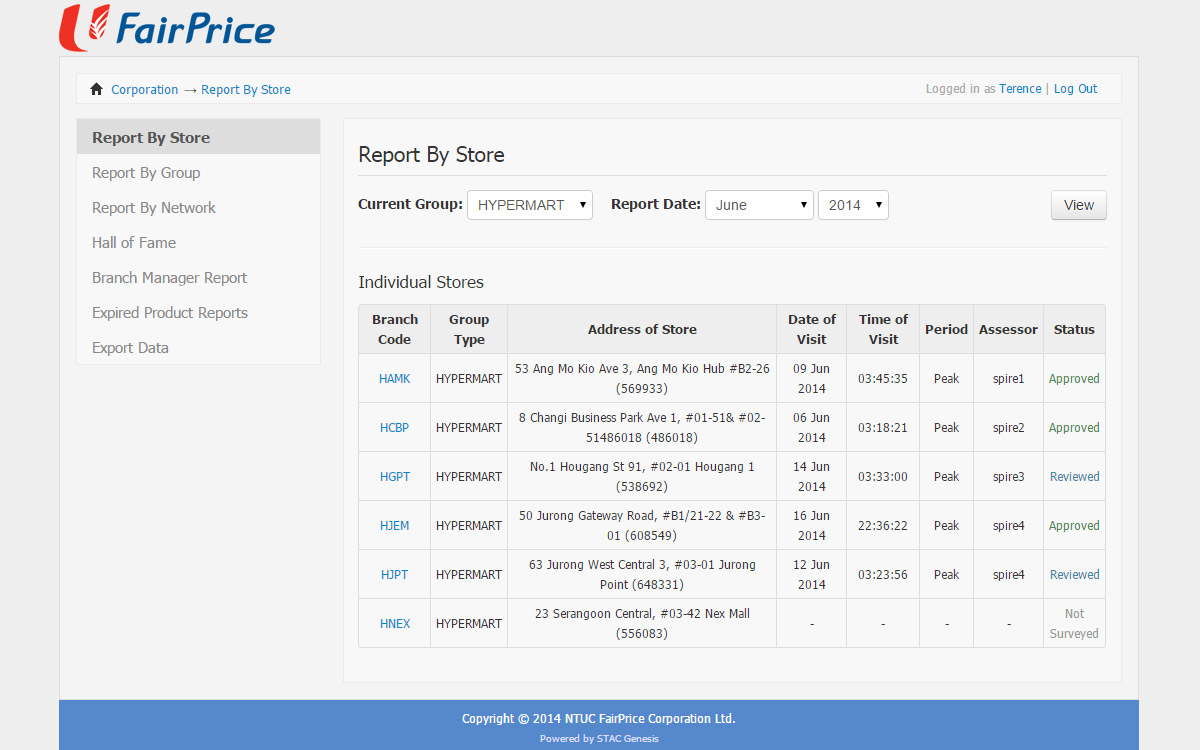Image resolution: width=1200 pixels, height=750 pixels.
Task: Click the Jurong Gateway Road address cell
Action: pyautogui.click(x=642, y=525)
